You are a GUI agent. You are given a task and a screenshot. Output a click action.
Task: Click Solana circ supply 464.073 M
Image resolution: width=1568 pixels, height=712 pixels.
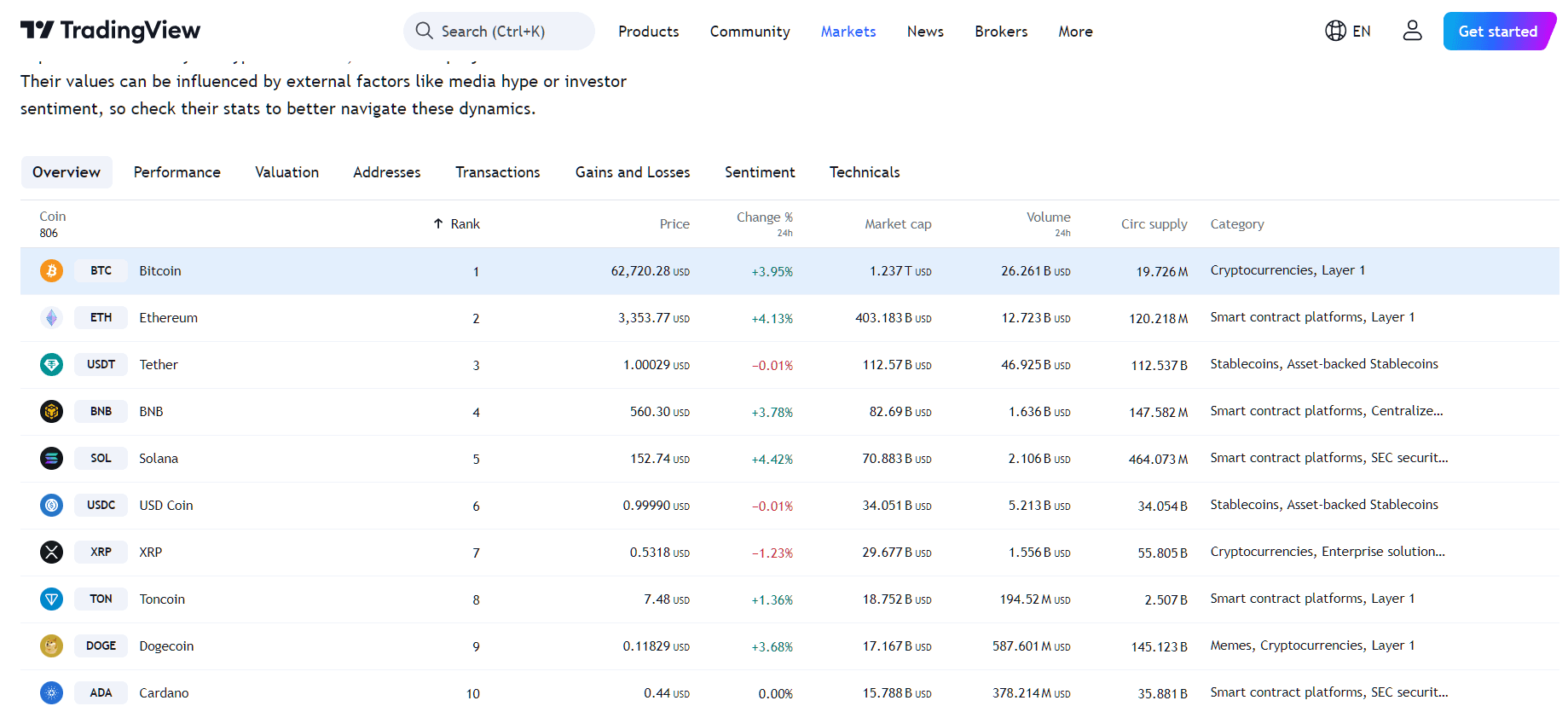[1158, 460]
